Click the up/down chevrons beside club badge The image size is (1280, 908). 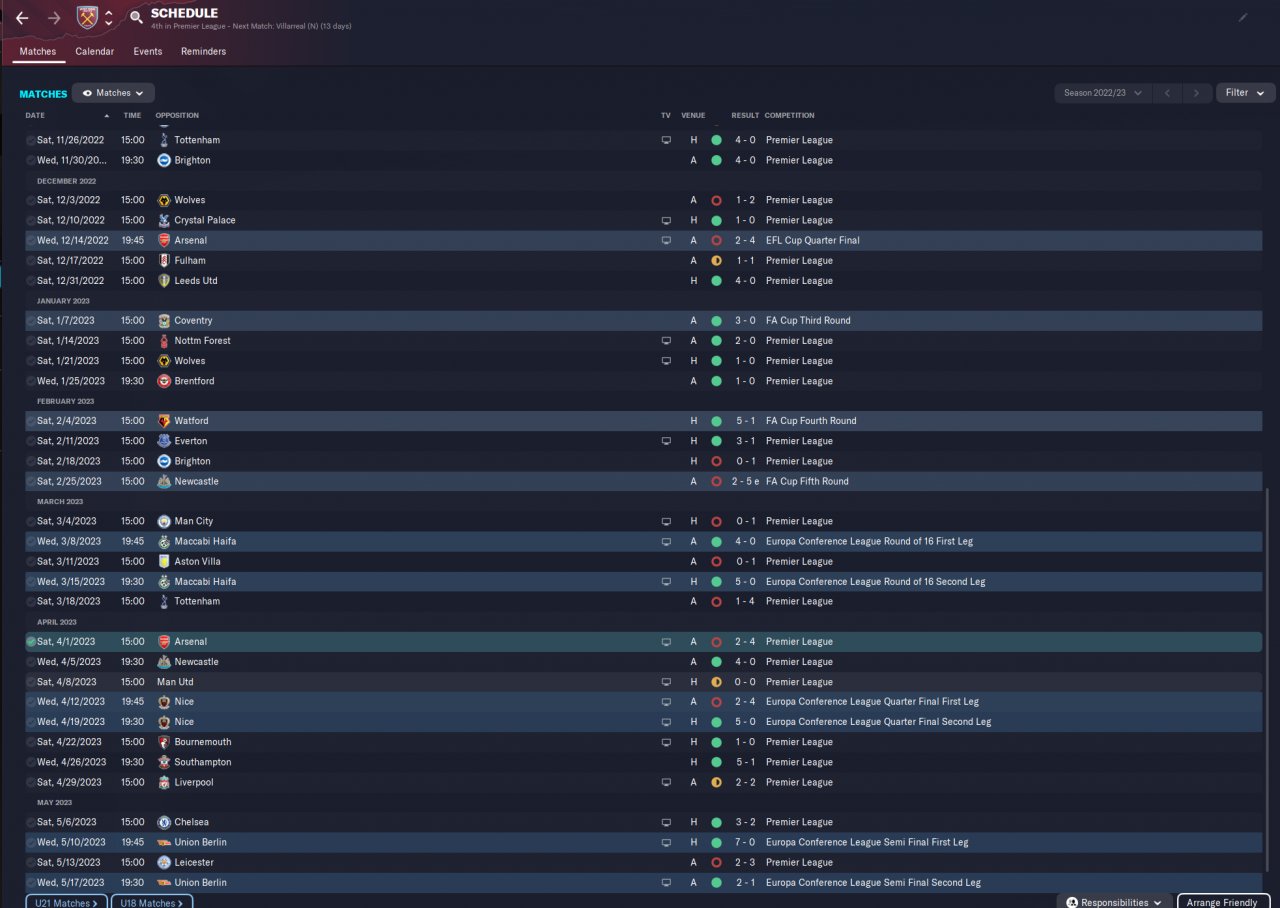click(x=108, y=17)
